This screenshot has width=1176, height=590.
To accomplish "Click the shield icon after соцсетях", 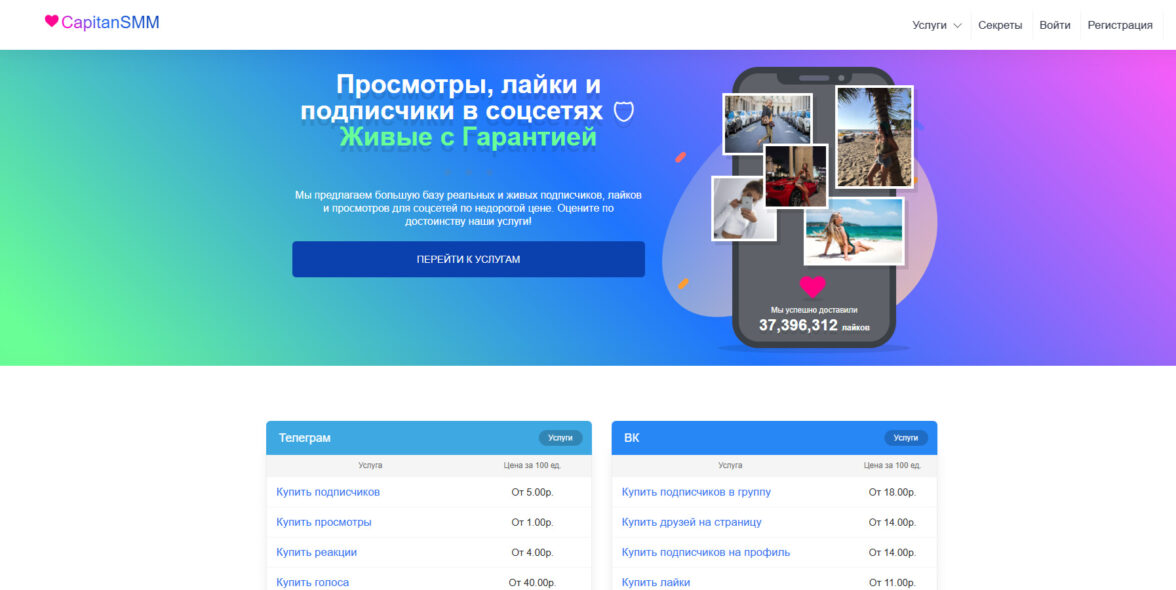I will pyautogui.click(x=624, y=112).
